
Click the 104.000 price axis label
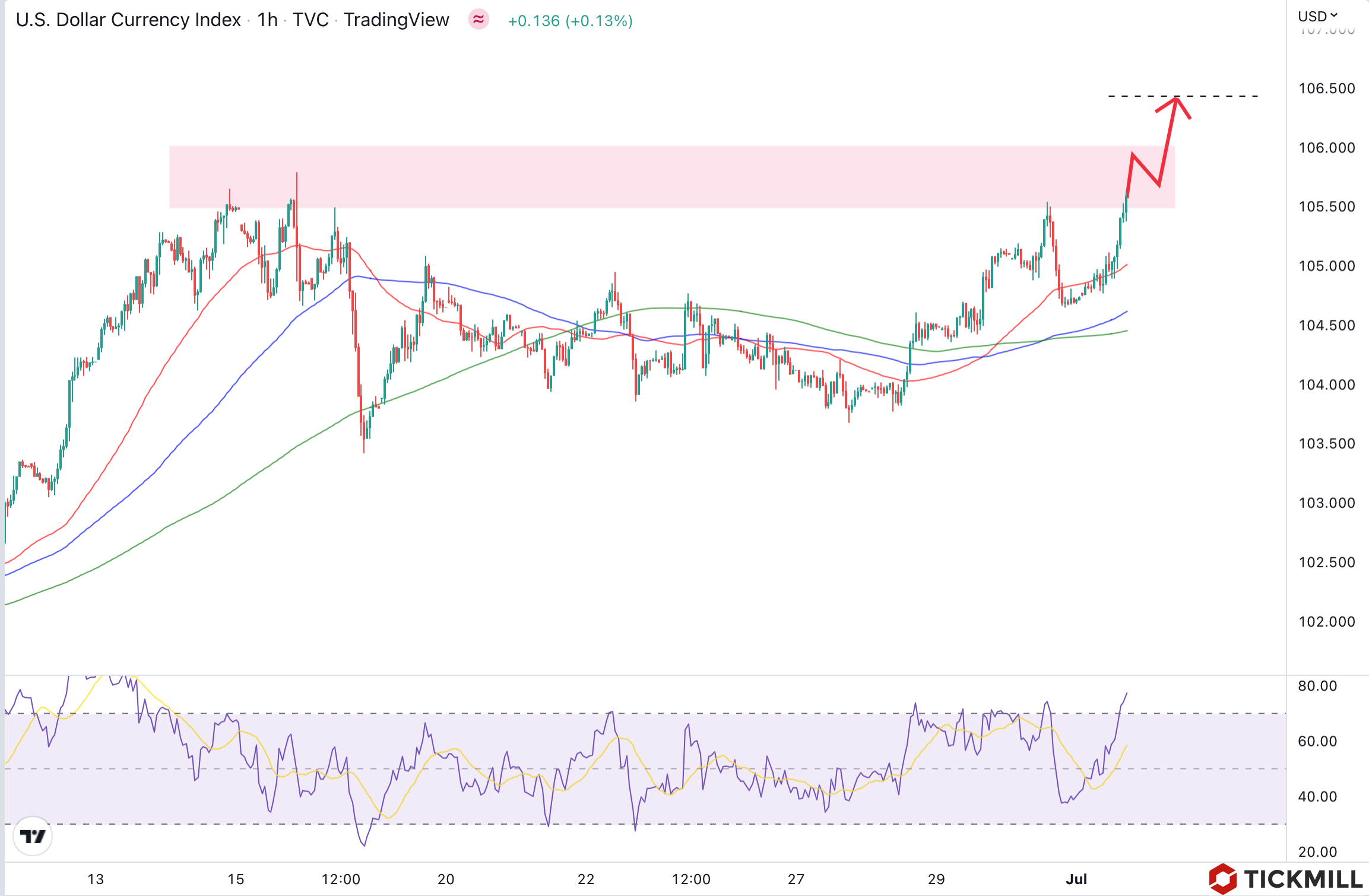click(1326, 385)
